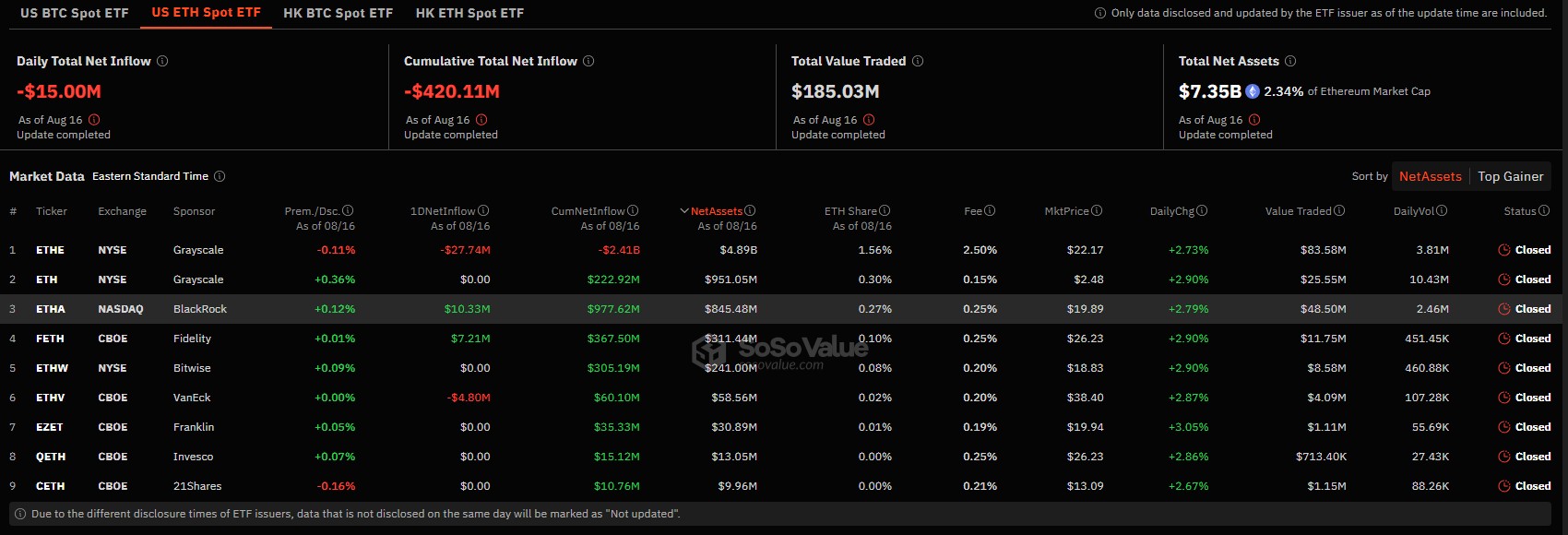Viewport: 1568px width, 535px height.
Task: Click the Grayscale ETH ticker in row 2
Action: tap(46, 279)
